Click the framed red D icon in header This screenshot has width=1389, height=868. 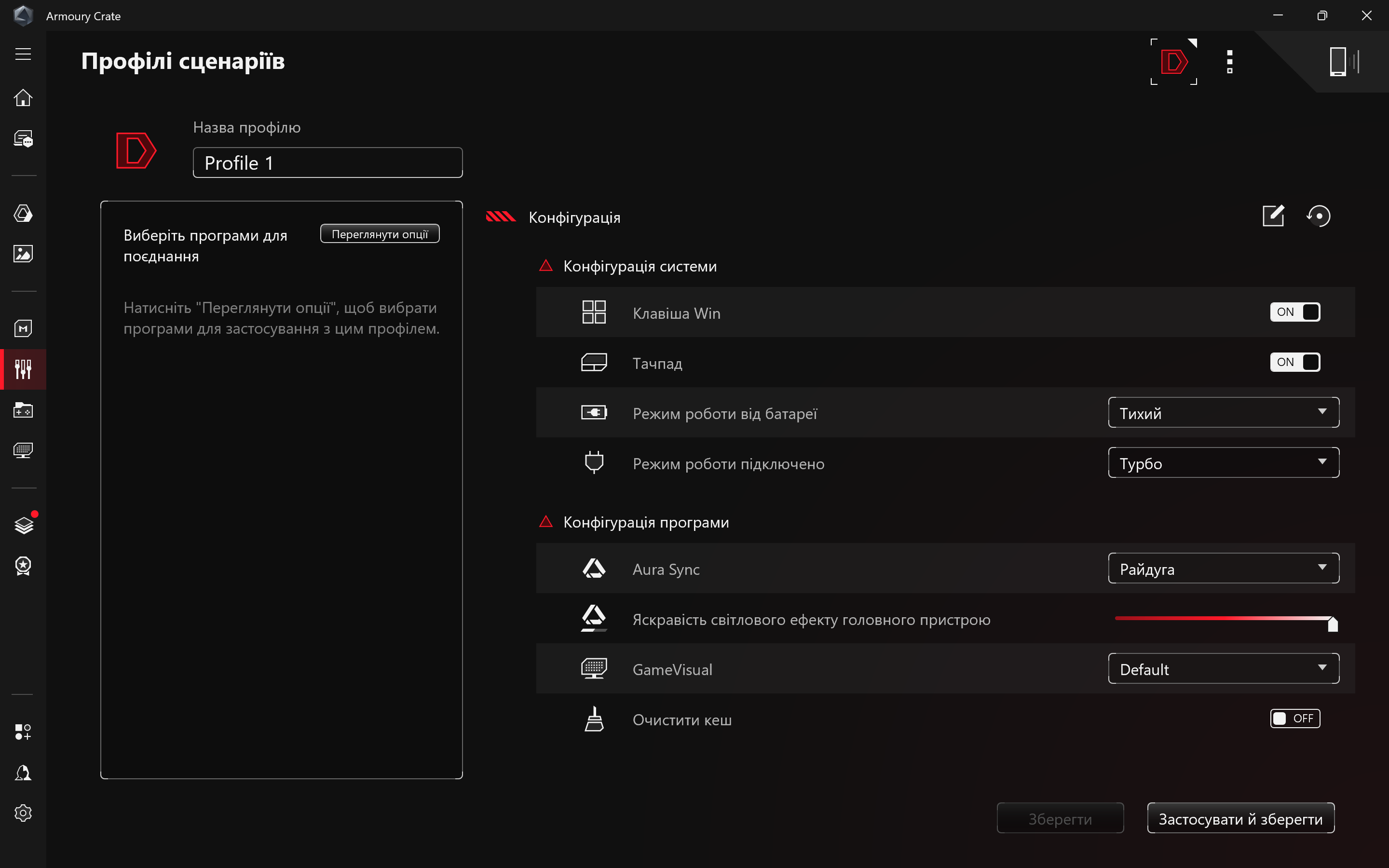pyautogui.click(x=1174, y=61)
